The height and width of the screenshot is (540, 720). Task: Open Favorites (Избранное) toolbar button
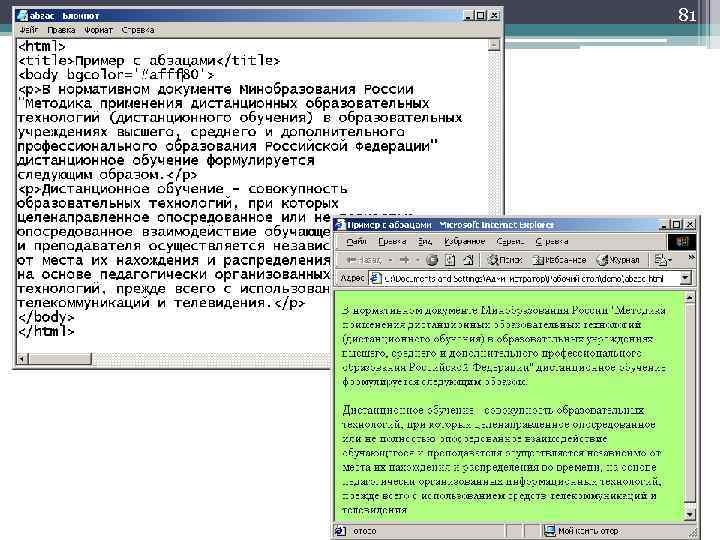coord(558,260)
